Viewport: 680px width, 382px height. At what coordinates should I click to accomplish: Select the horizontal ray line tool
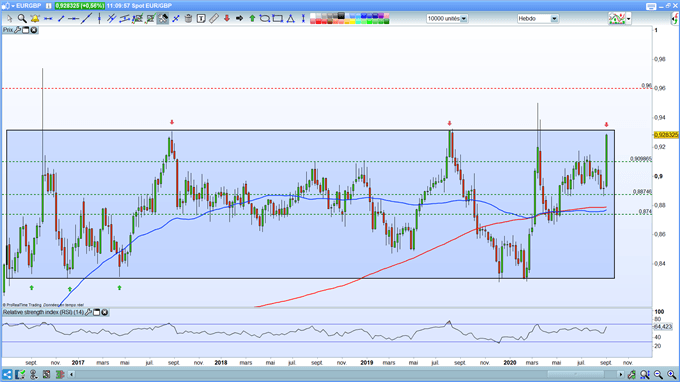point(74,19)
